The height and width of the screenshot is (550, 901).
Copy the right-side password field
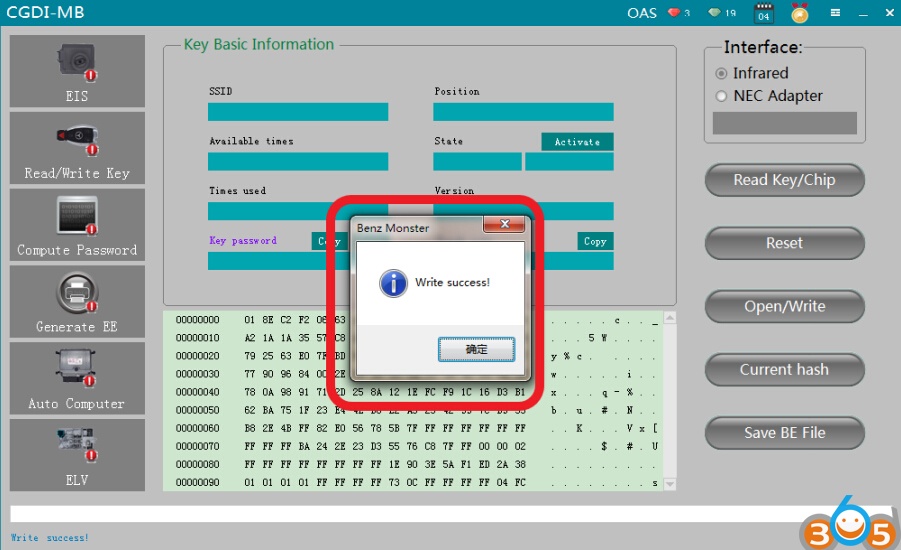point(595,241)
